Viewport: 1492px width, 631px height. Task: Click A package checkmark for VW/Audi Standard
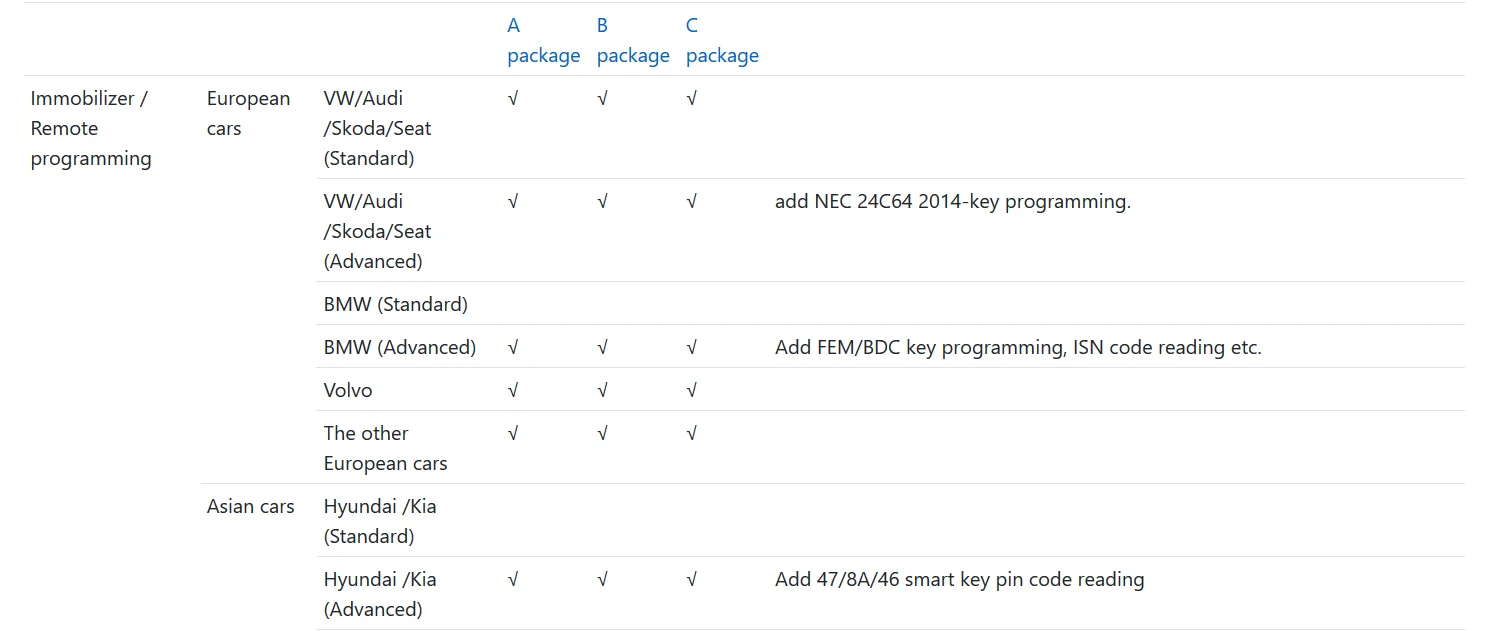coord(513,99)
